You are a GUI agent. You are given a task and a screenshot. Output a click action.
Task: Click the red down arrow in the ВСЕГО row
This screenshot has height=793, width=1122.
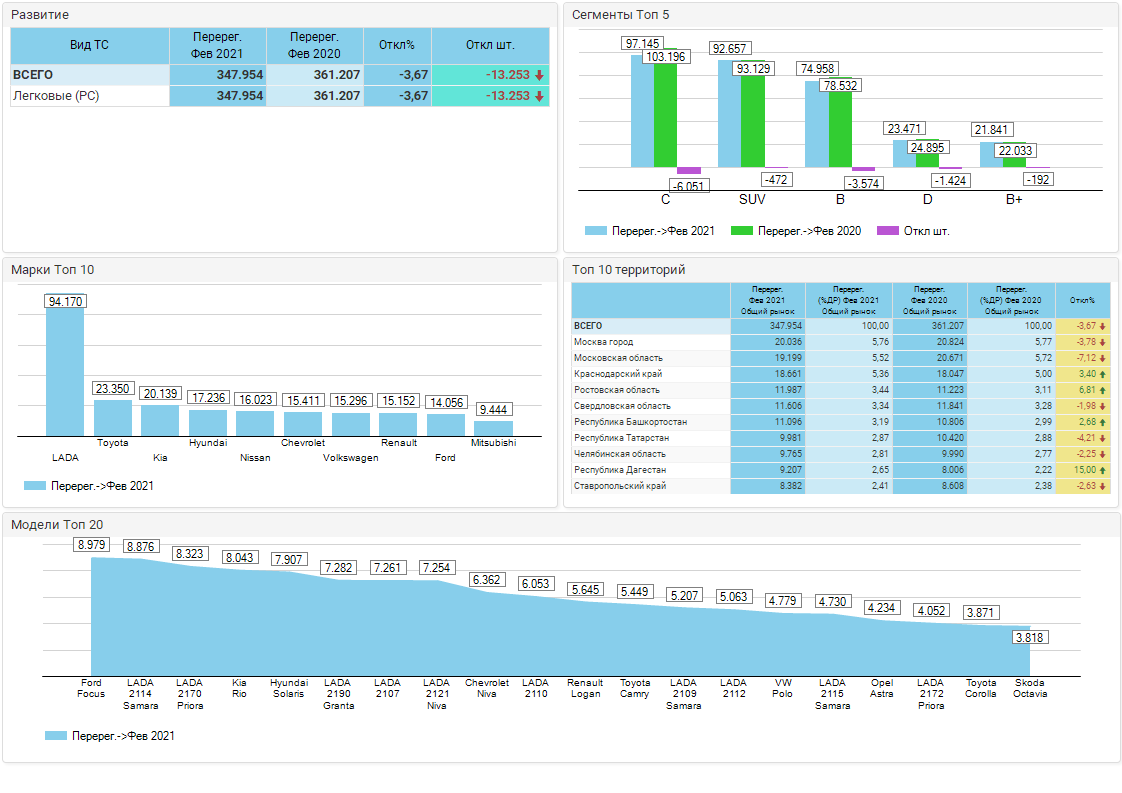click(539, 76)
